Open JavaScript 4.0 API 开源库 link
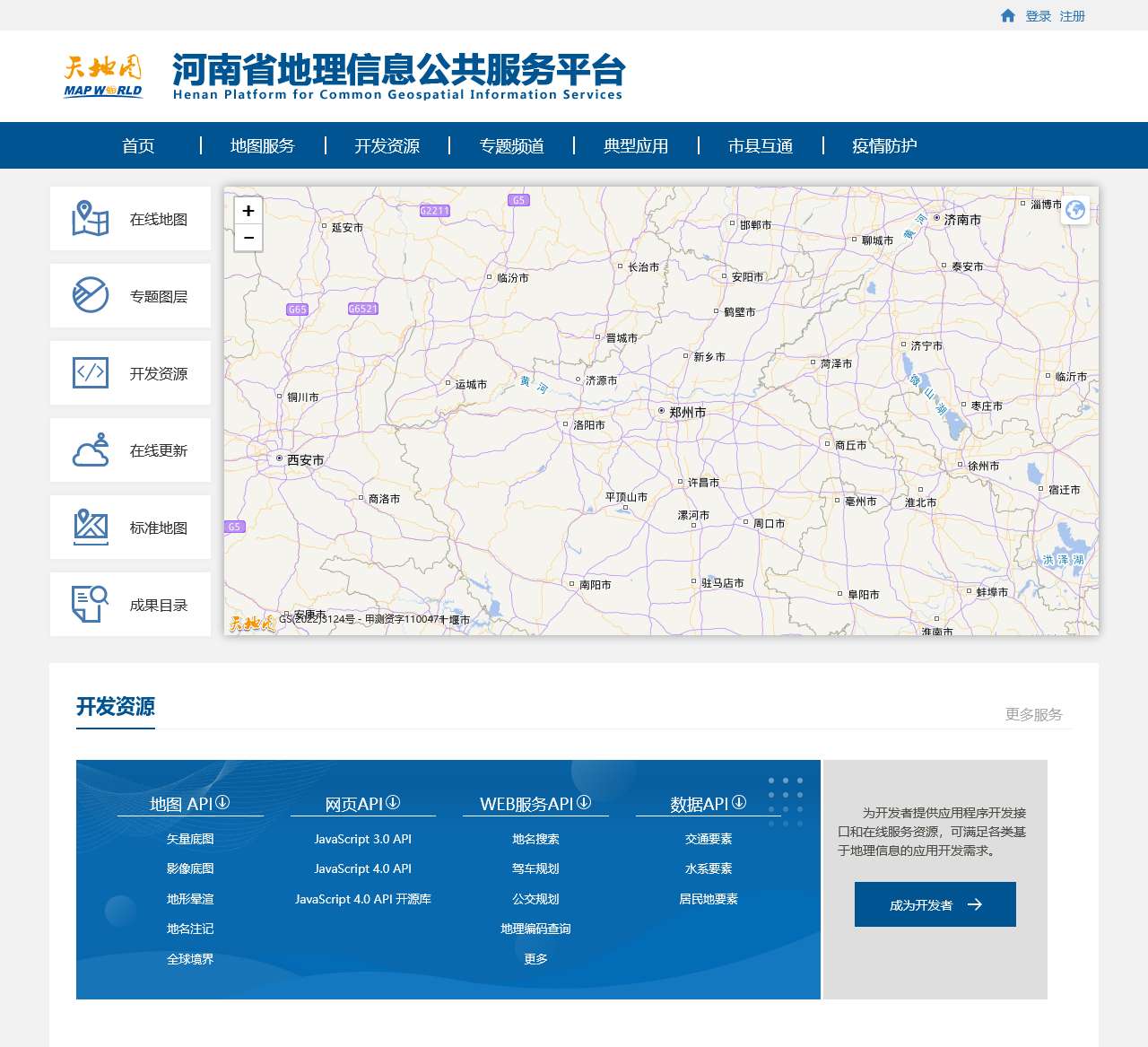Screen dimensions: 1148x1047 click(363, 899)
